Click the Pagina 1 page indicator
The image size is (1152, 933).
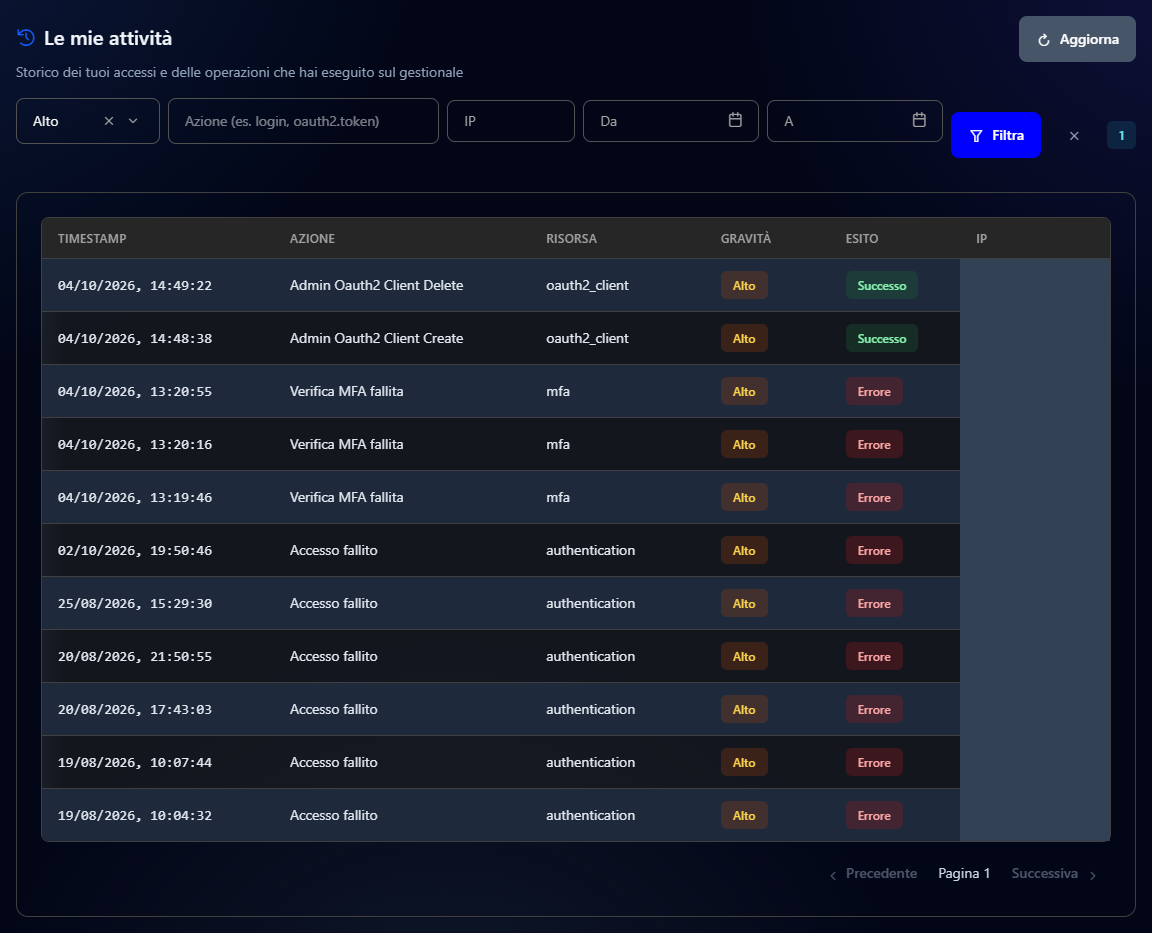(x=964, y=873)
